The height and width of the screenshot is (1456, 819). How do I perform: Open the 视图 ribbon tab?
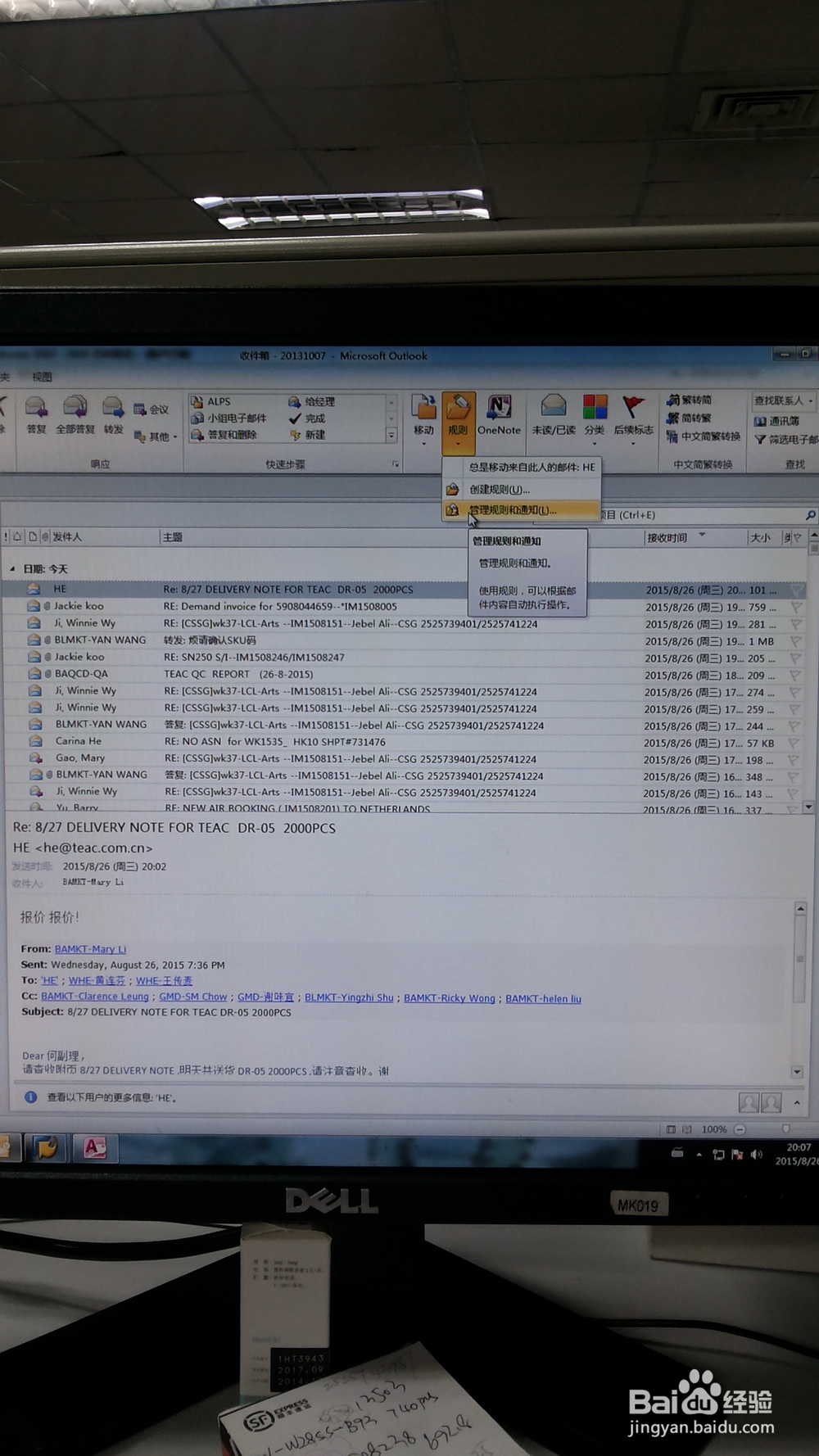point(42,377)
